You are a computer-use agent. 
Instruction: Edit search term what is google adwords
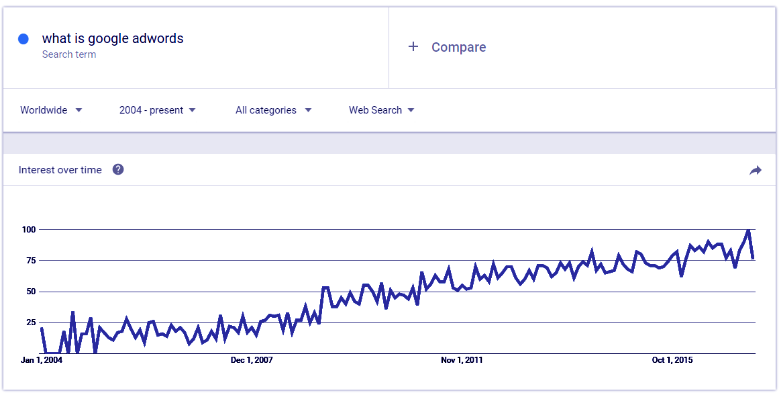click(113, 38)
